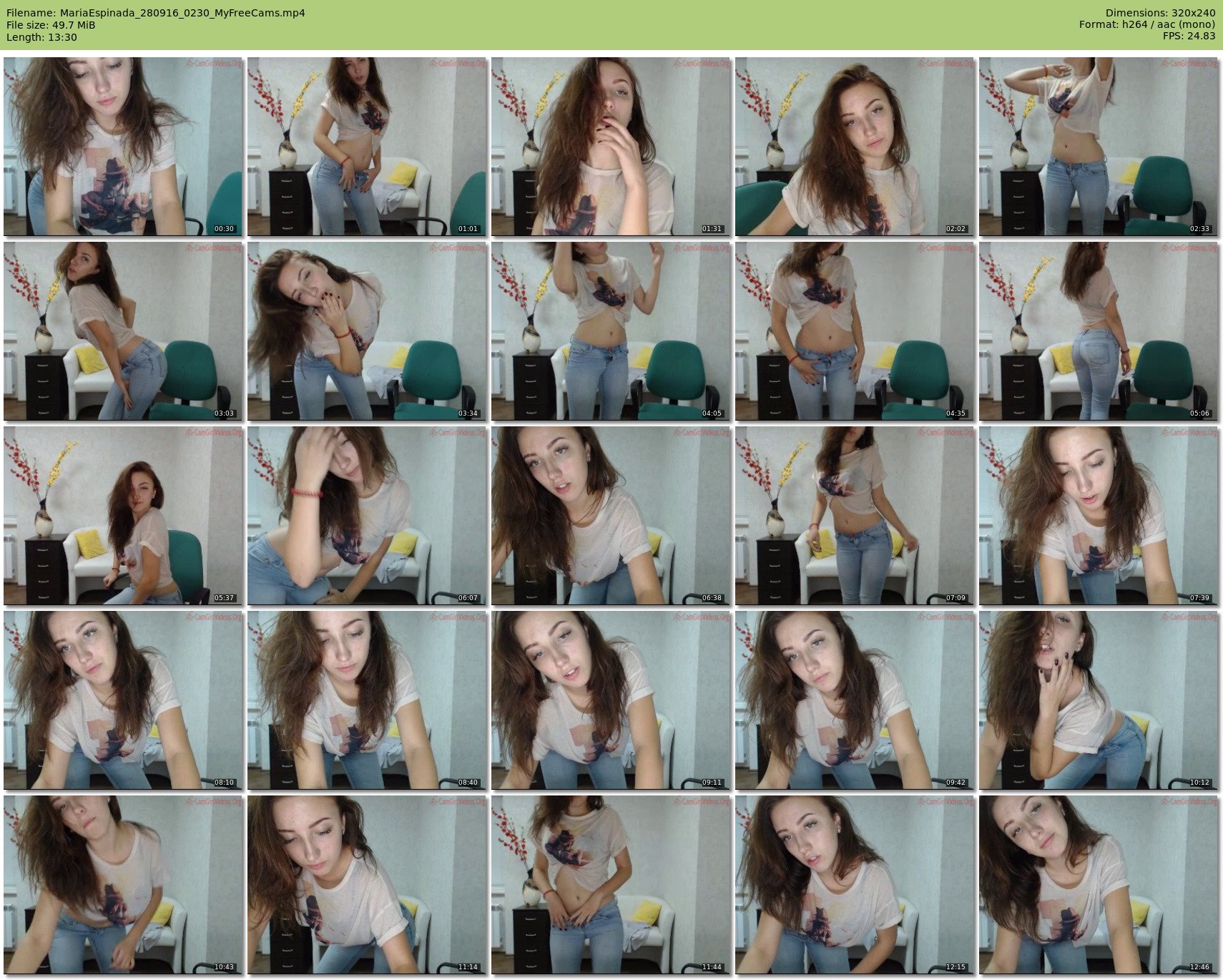
Task: Select the thumbnail stamped 07:09
Action: [x=855, y=516]
